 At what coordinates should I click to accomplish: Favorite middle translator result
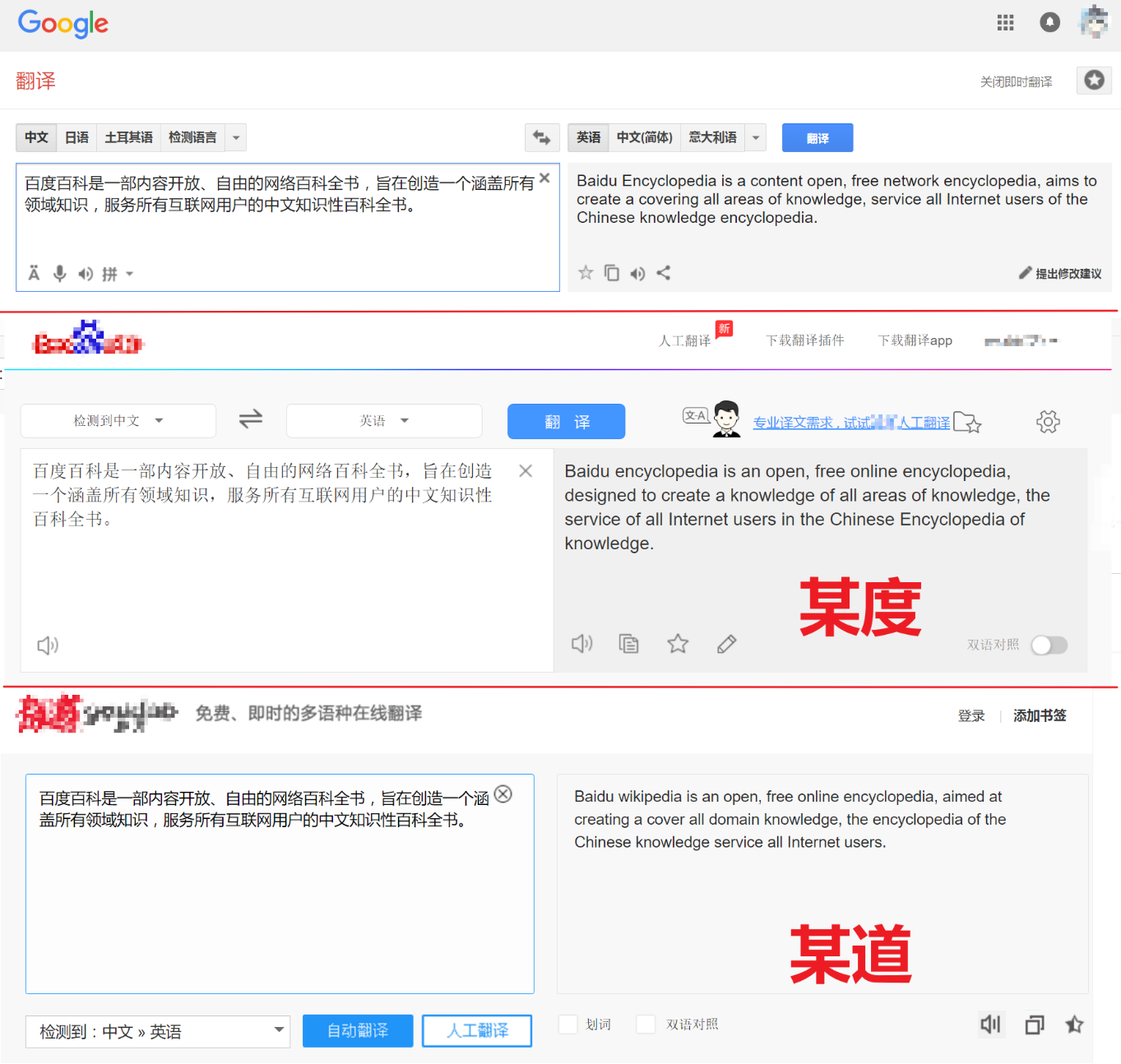pos(678,643)
